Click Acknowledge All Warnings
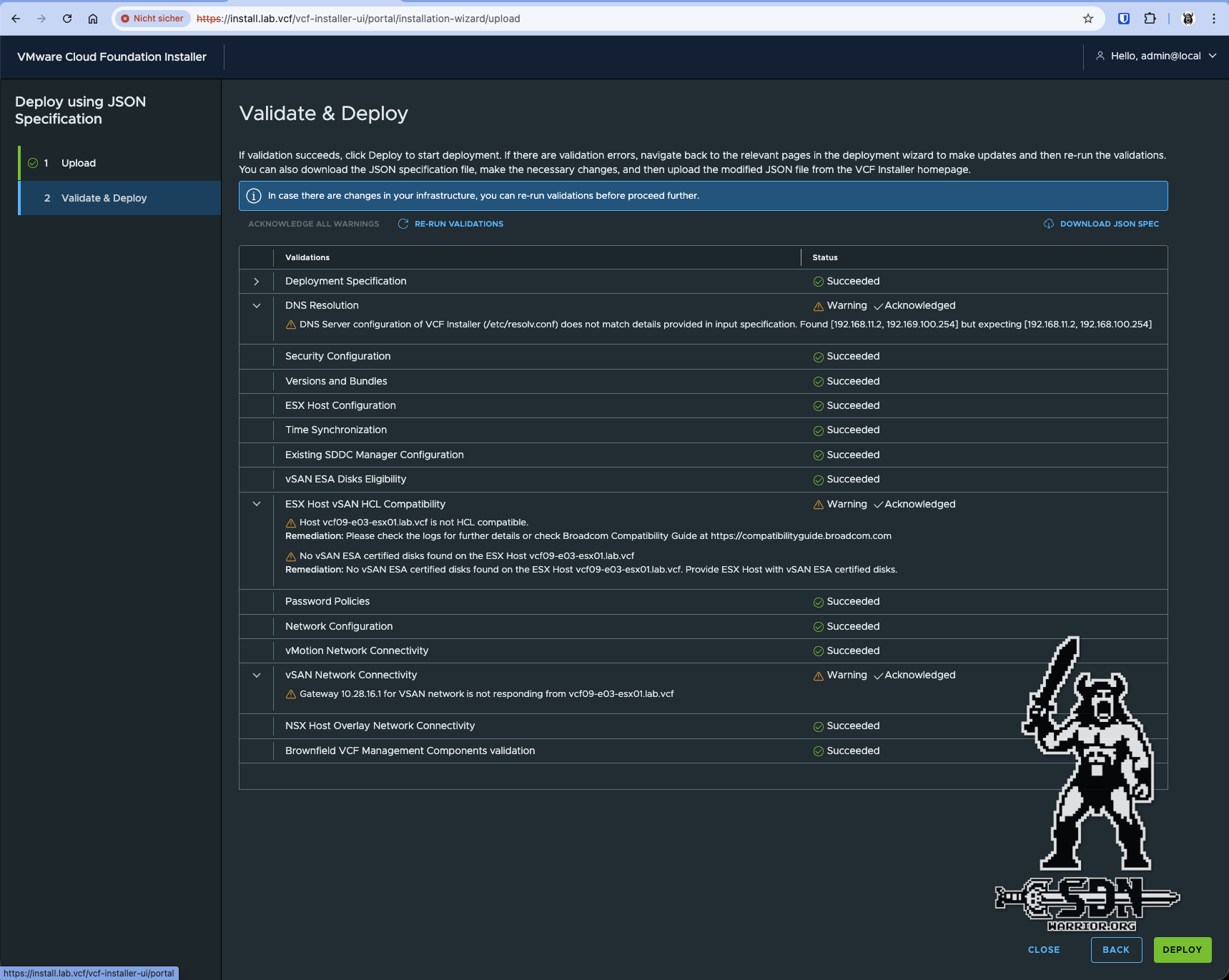This screenshot has height=980, width=1229. click(x=313, y=224)
